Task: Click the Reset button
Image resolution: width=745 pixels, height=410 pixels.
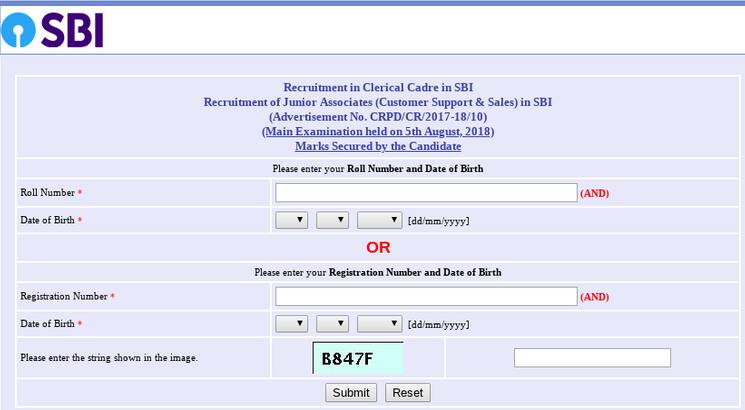Action: [408, 393]
